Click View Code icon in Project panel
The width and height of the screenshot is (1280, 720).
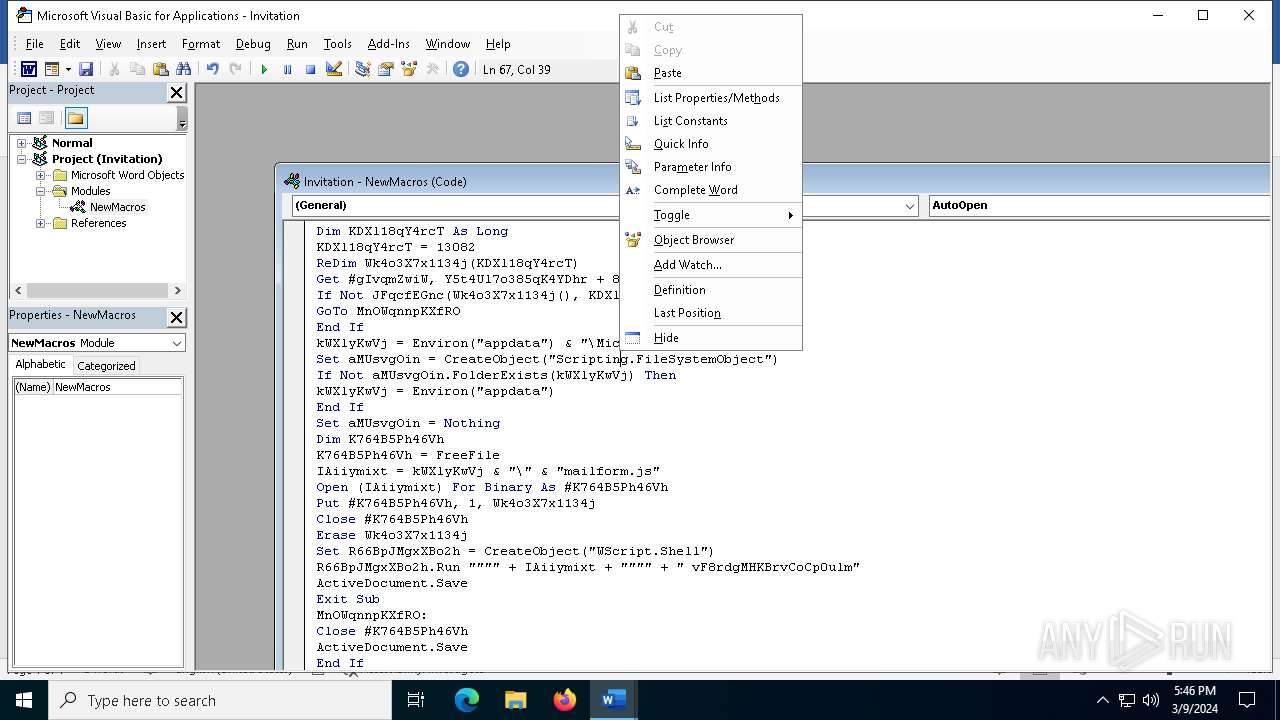[x=24, y=118]
